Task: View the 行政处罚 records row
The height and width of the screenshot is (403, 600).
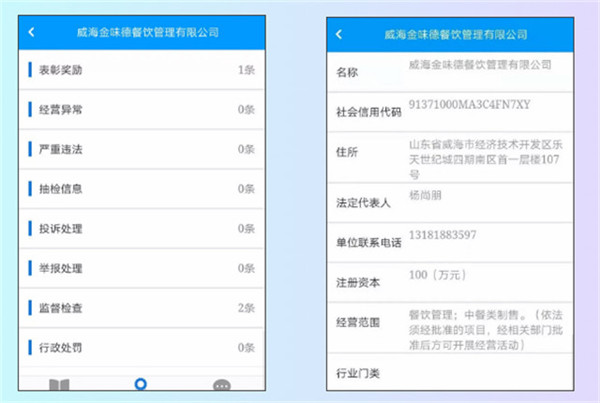Action: [x=146, y=348]
